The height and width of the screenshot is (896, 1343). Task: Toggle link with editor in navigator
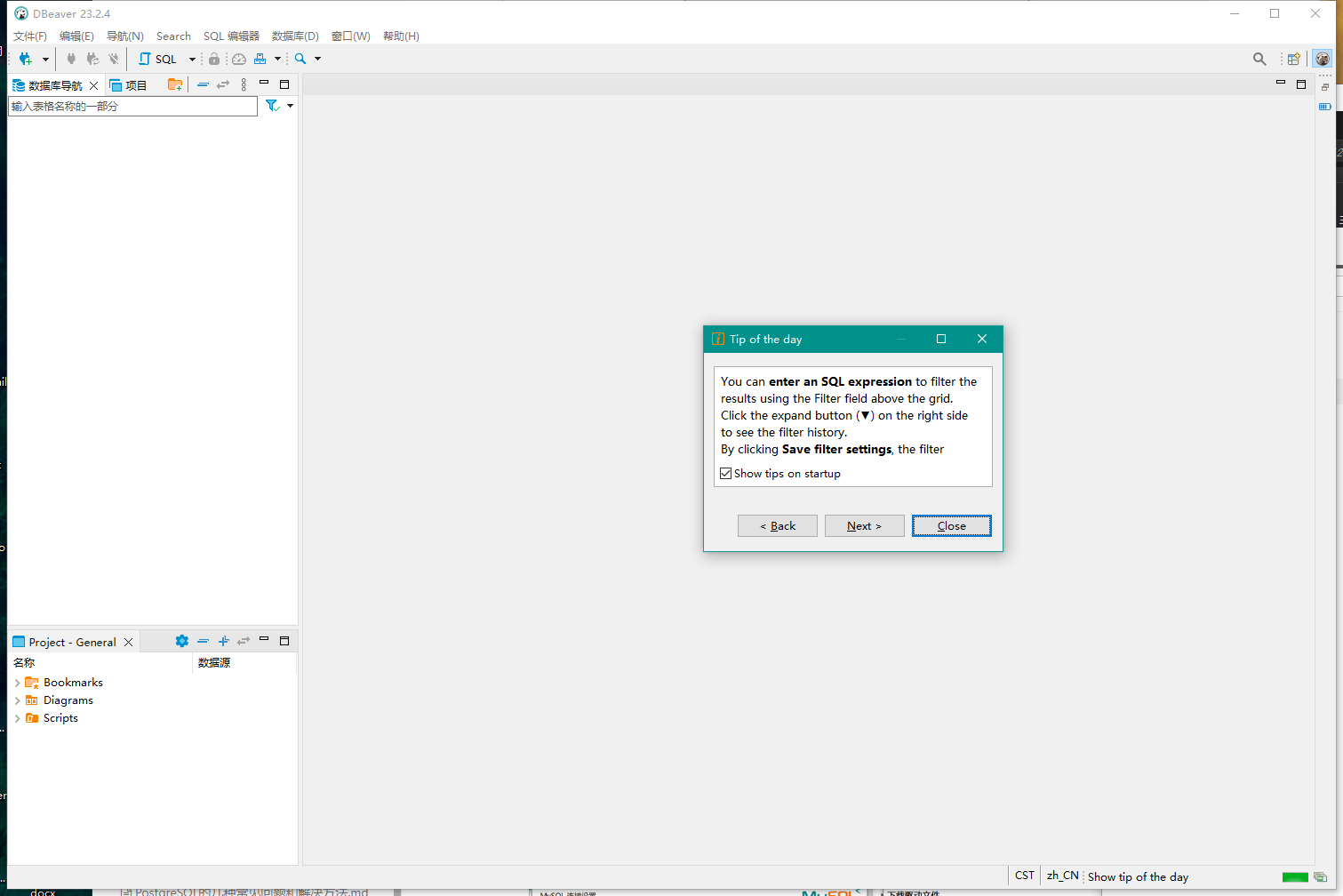pos(223,84)
